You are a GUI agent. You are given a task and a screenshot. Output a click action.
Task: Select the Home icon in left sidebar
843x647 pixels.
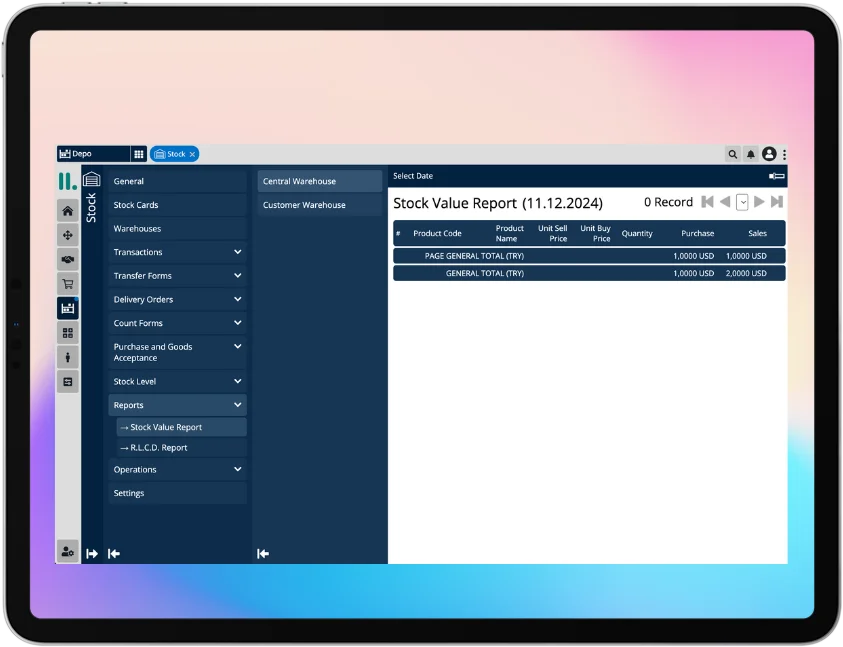(67, 211)
